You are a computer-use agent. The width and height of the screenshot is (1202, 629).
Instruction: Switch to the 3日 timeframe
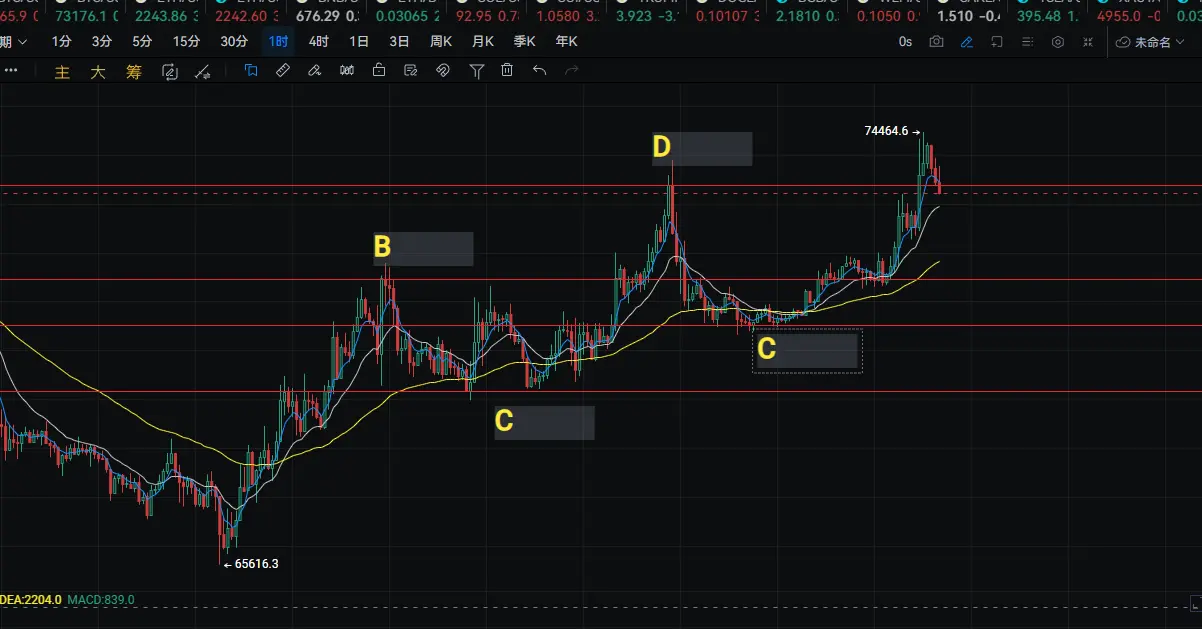pyautogui.click(x=399, y=41)
